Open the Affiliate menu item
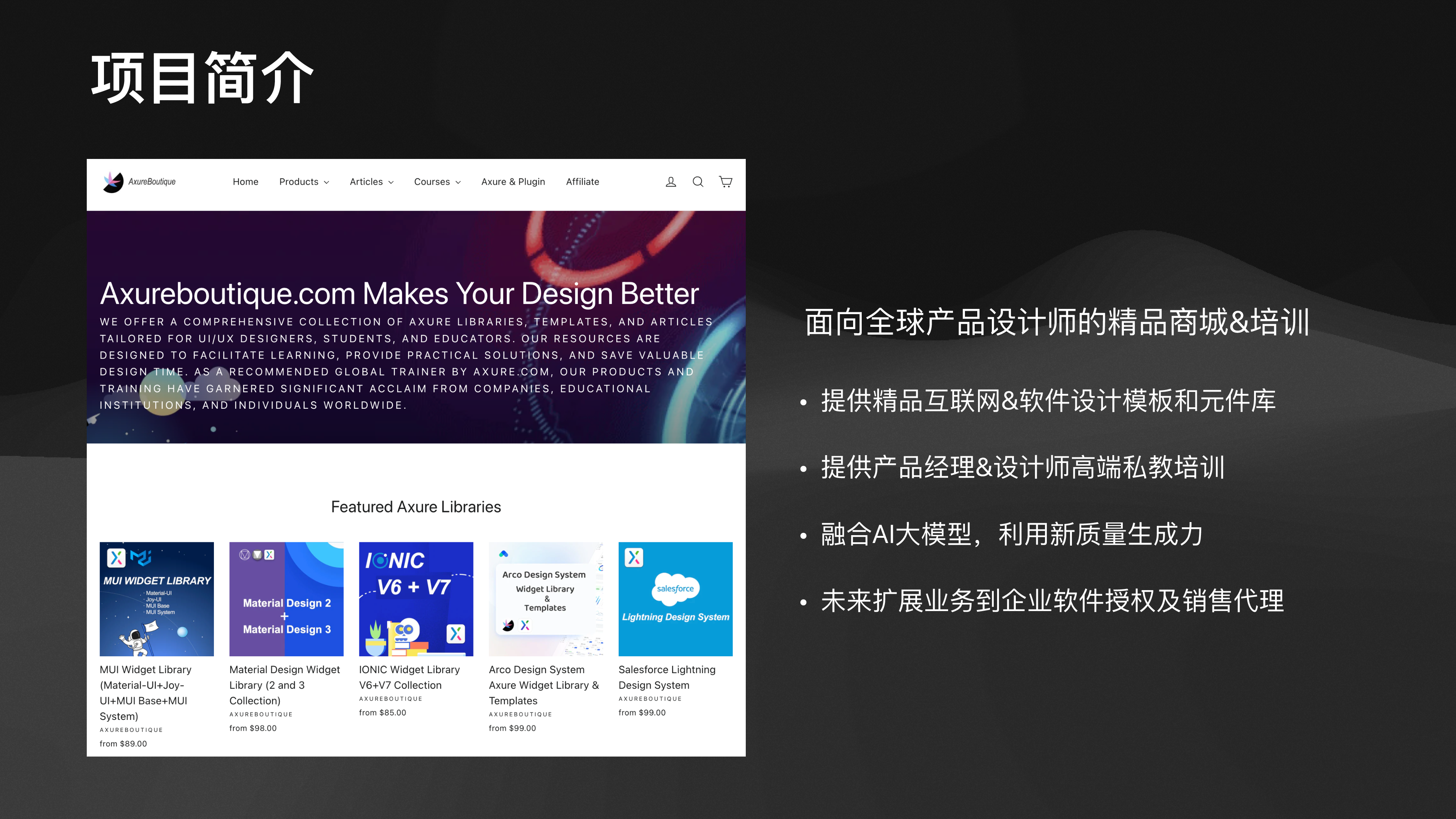Screen dimensions: 1456x819 coord(582,181)
